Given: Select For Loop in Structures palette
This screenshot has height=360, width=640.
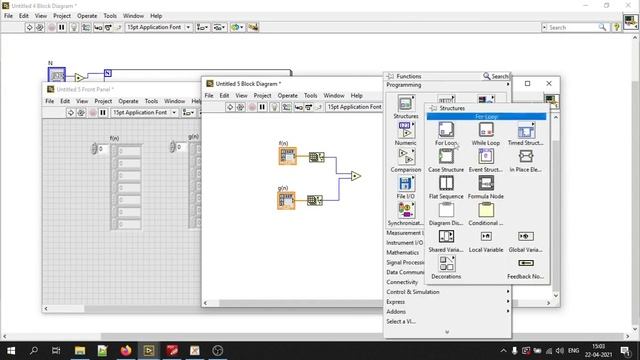Looking at the screenshot, I should coord(446,130).
